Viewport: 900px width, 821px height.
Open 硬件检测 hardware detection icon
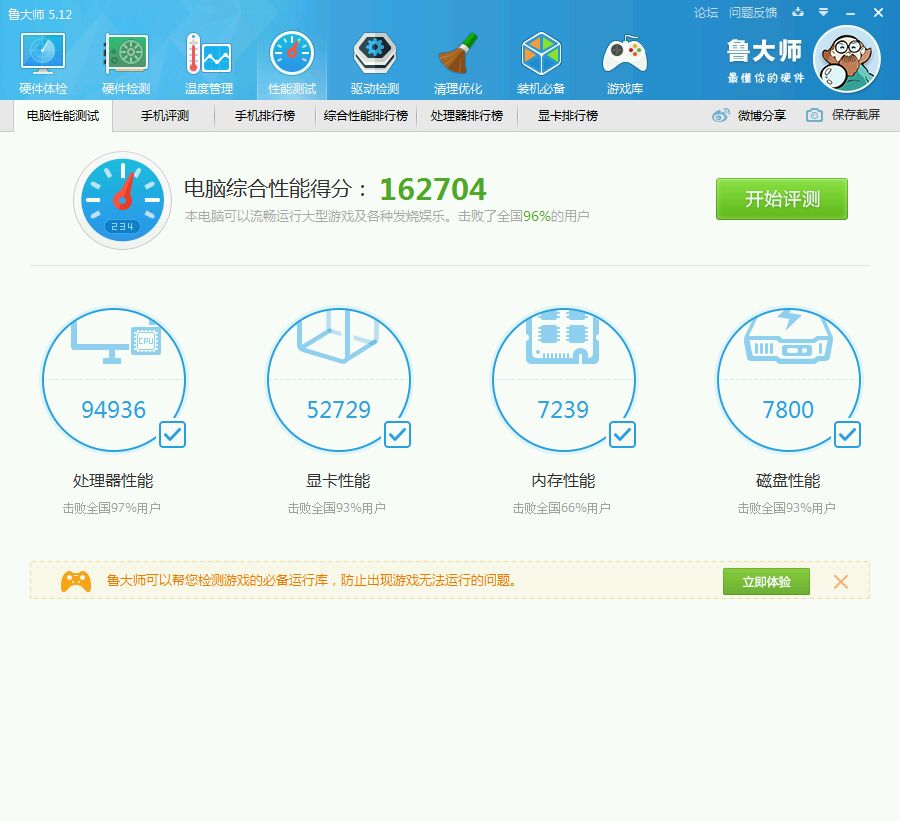click(x=126, y=53)
